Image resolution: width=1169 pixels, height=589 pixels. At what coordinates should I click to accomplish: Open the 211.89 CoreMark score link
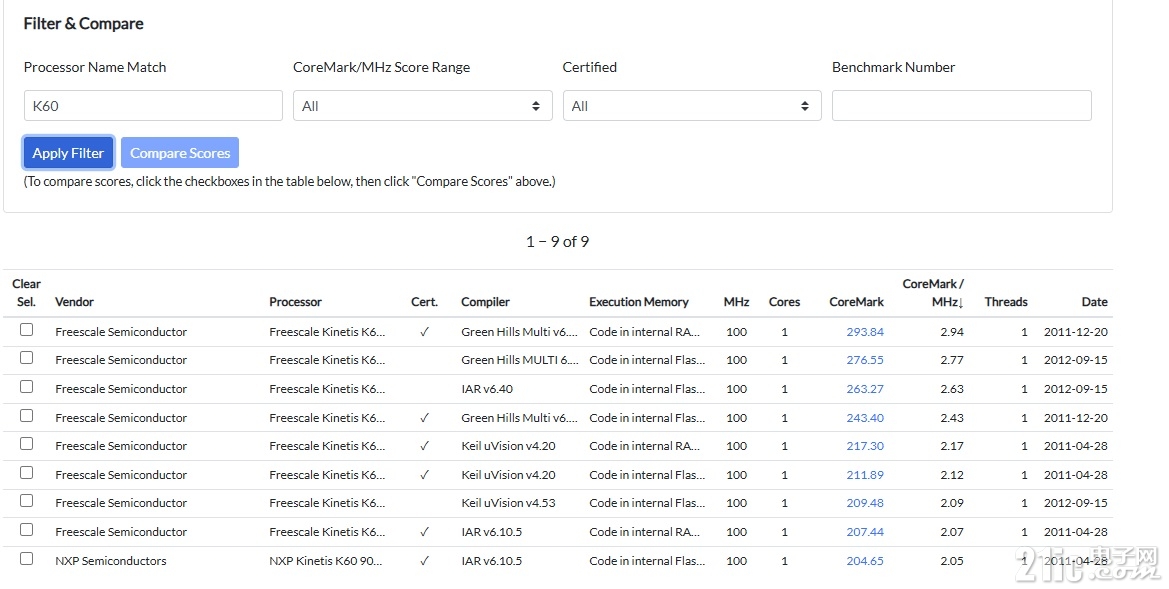coord(865,475)
